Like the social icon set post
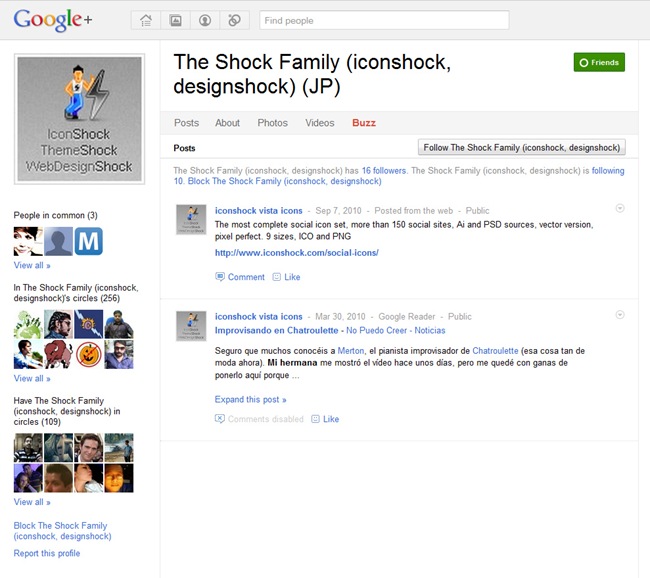This screenshot has width=650, height=578. click(x=291, y=277)
